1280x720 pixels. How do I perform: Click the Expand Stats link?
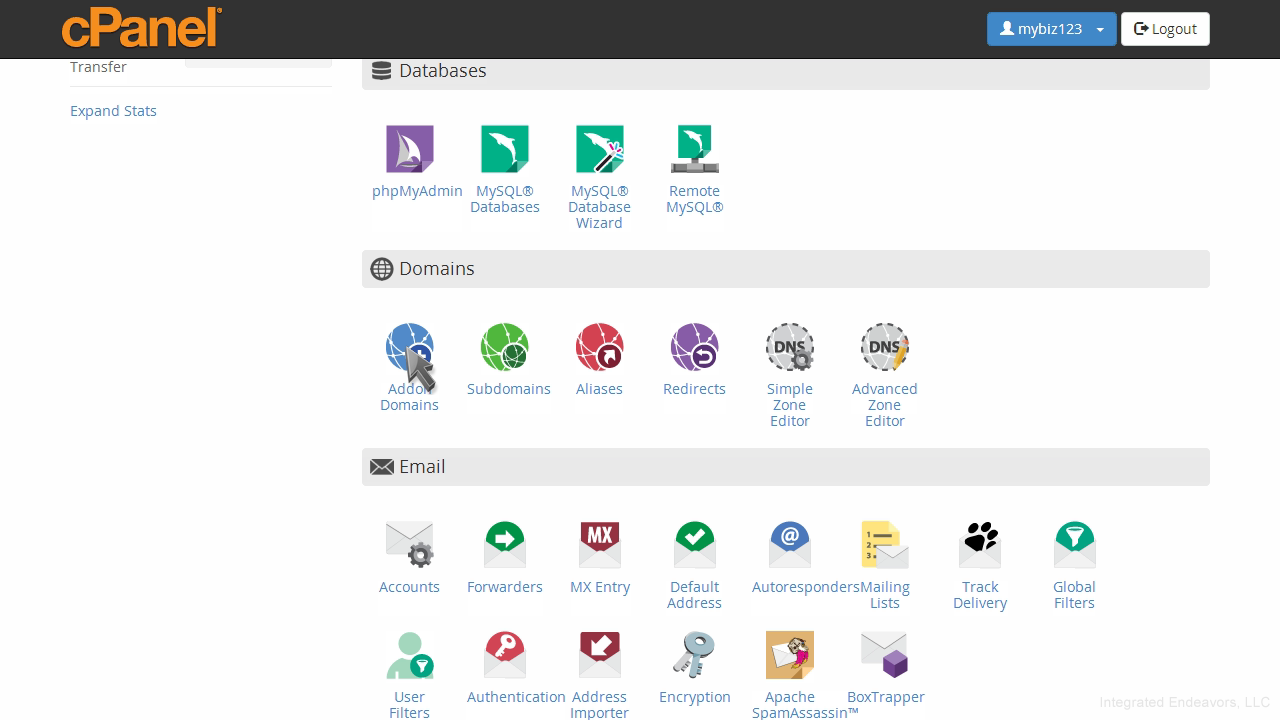(x=113, y=111)
